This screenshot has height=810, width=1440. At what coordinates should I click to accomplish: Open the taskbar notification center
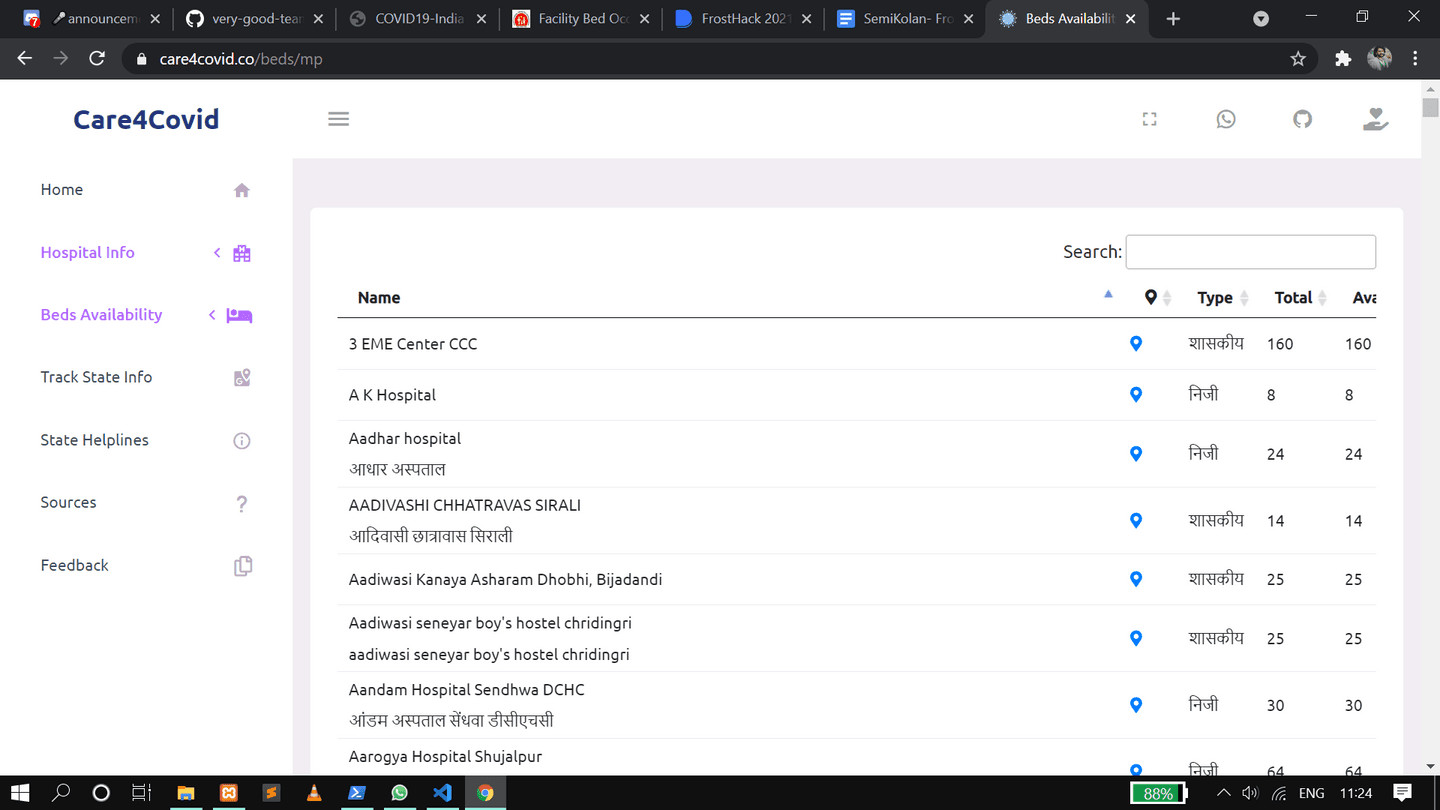click(x=1404, y=793)
